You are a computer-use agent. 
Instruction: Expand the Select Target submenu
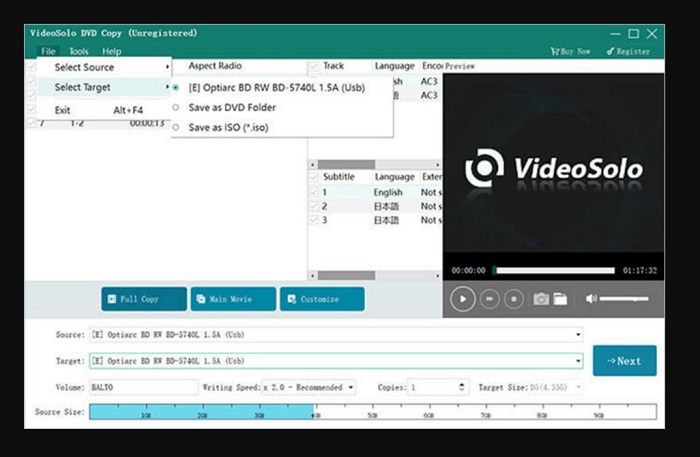pyautogui.click(x=104, y=87)
